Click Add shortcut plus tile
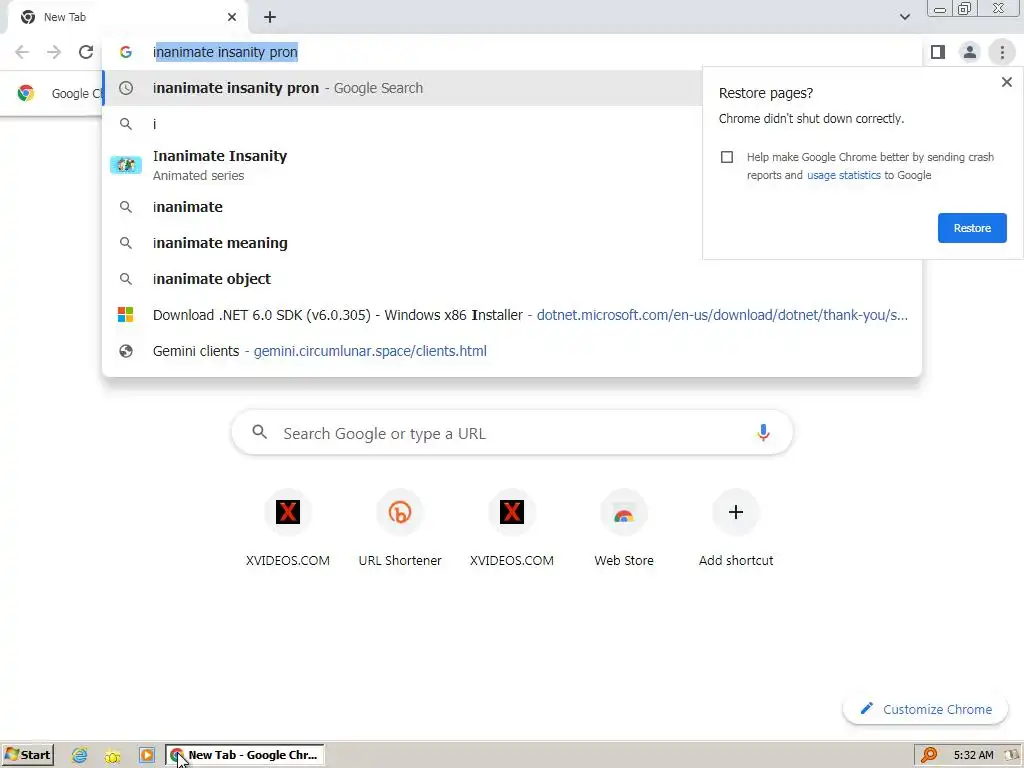Screen dimensions: 1024x768 [736, 528]
